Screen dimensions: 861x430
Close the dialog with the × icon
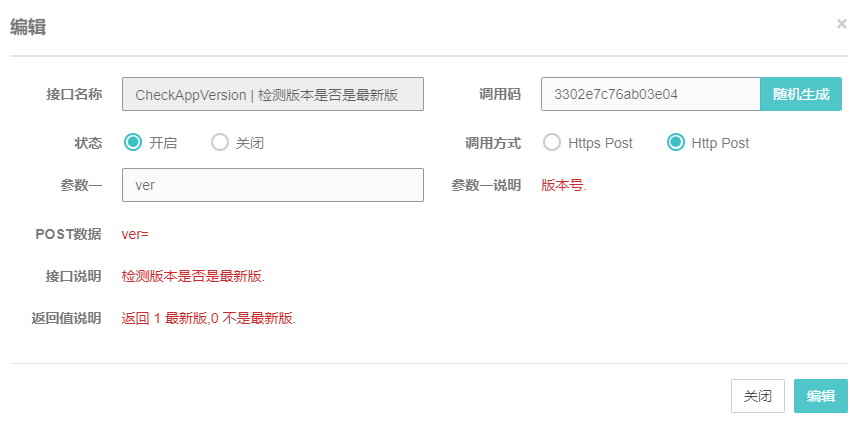[x=841, y=23]
